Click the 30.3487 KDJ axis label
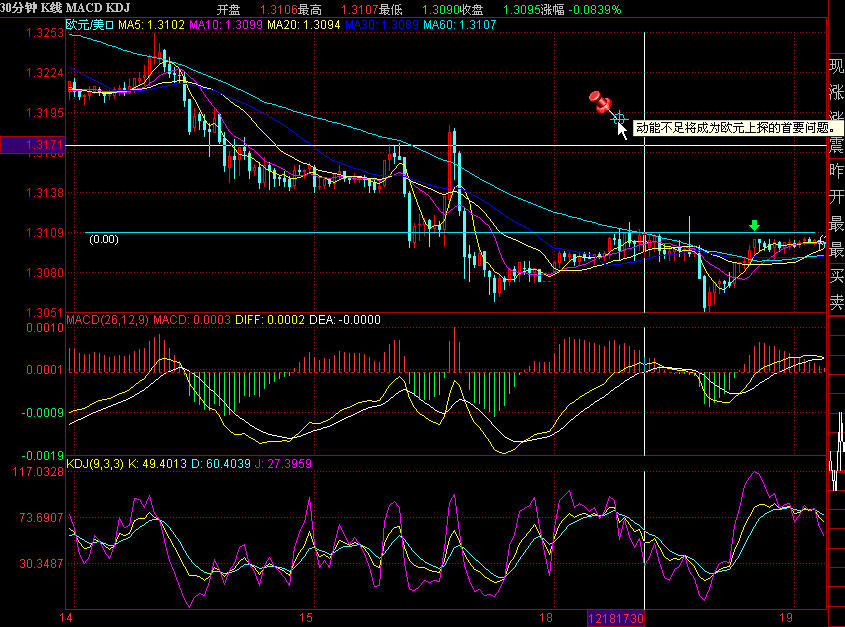Viewport: 845px width, 627px height. pos(41,564)
